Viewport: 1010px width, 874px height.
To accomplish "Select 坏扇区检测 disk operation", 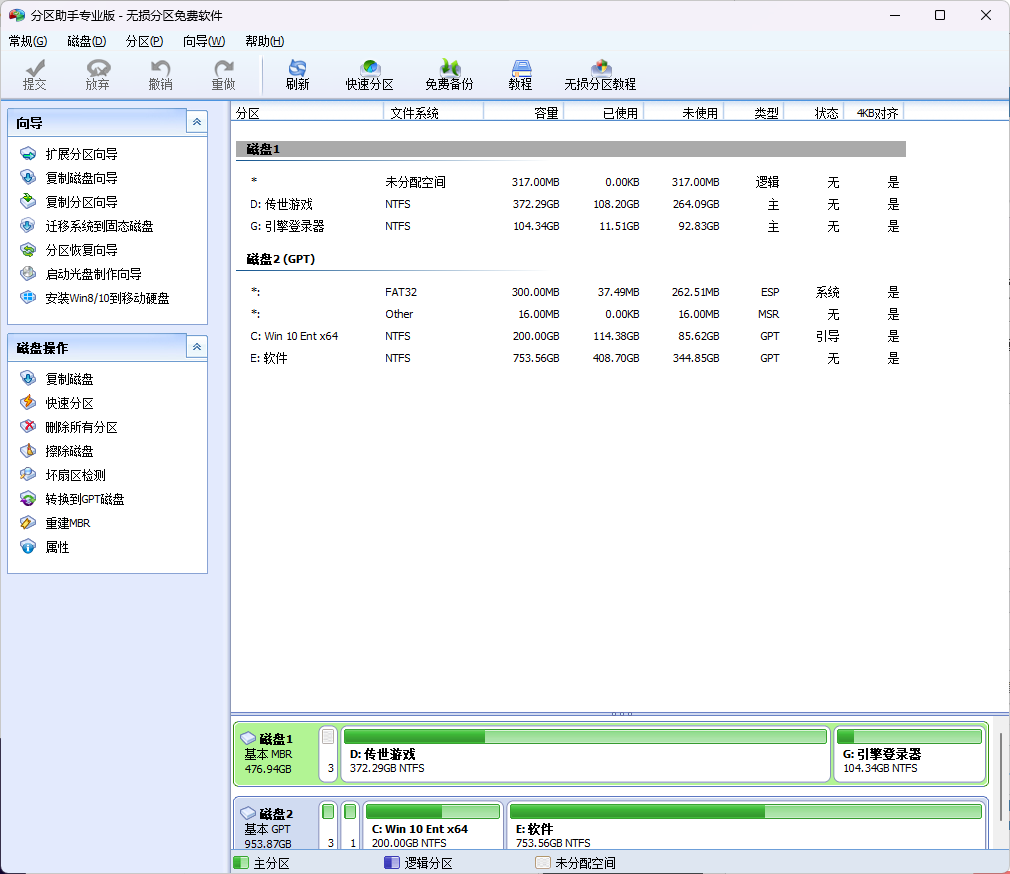I will [75, 475].
